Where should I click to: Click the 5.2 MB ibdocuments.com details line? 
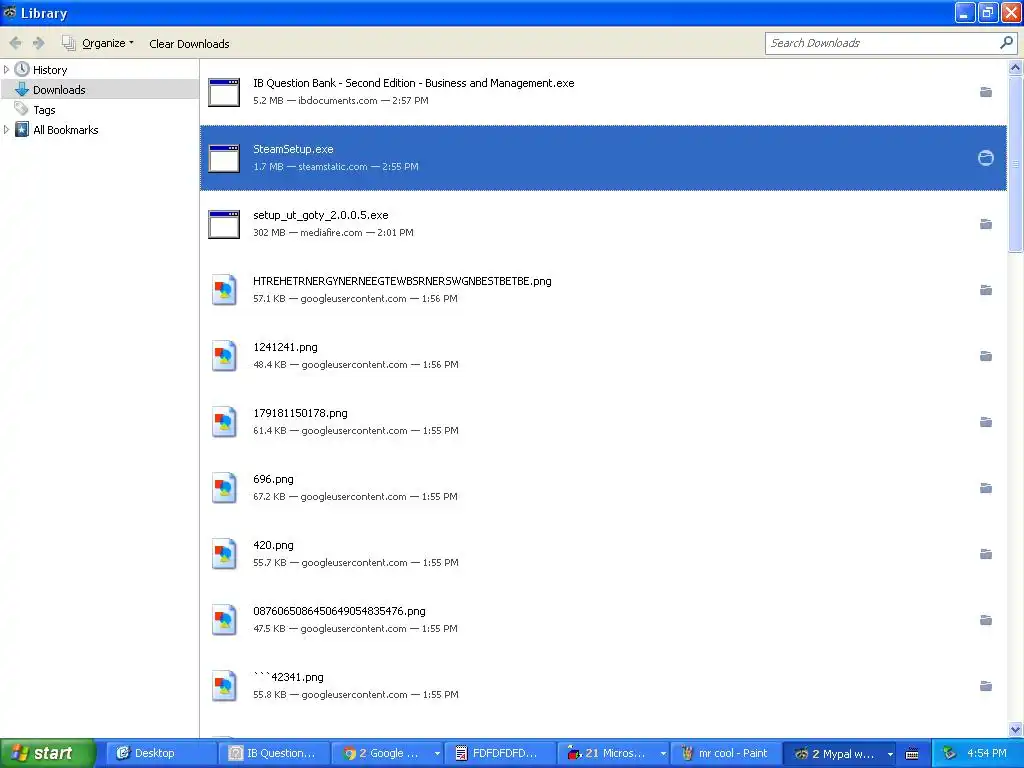click(x=341, y=101)
